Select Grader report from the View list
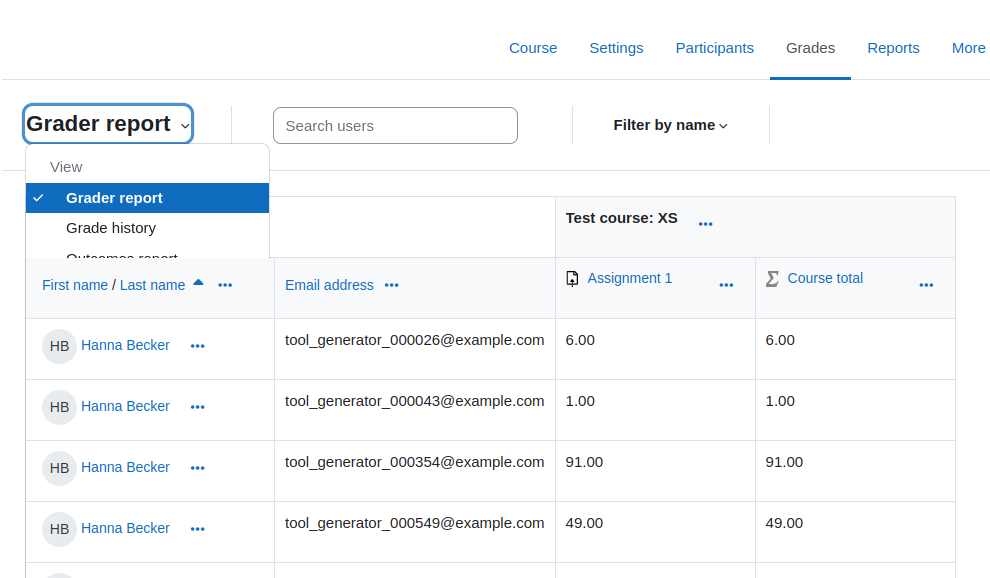This screenshot has width=990, height=578. coord(148,198)
